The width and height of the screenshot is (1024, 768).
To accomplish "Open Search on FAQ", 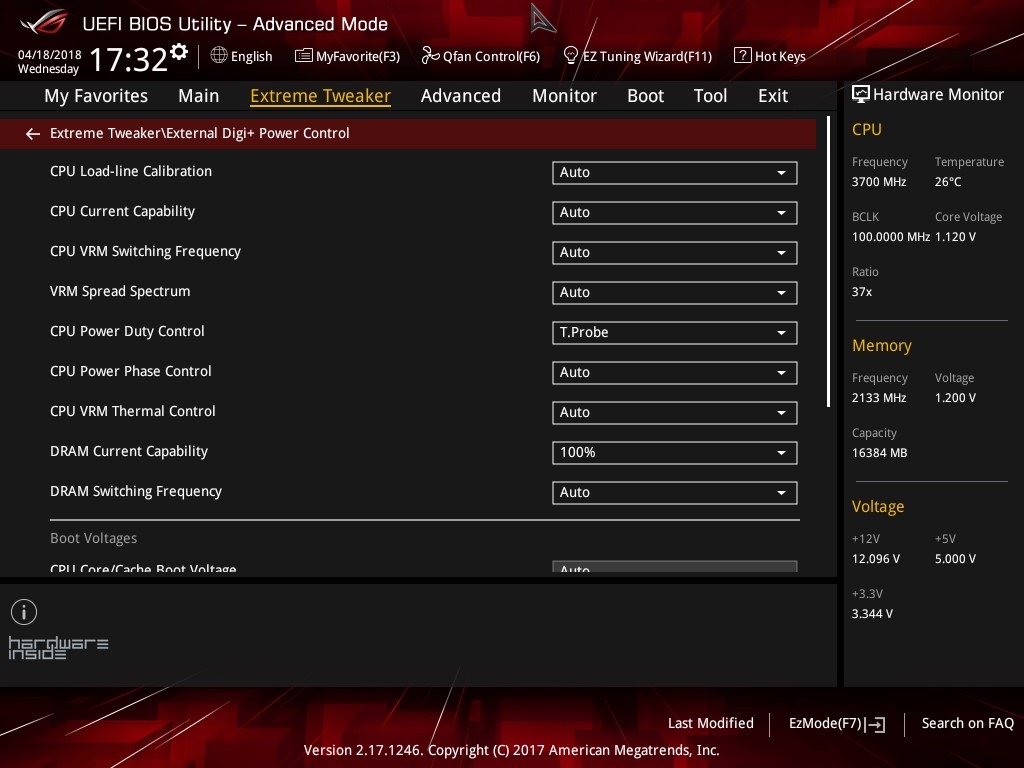I will click(x=968, y=724).
